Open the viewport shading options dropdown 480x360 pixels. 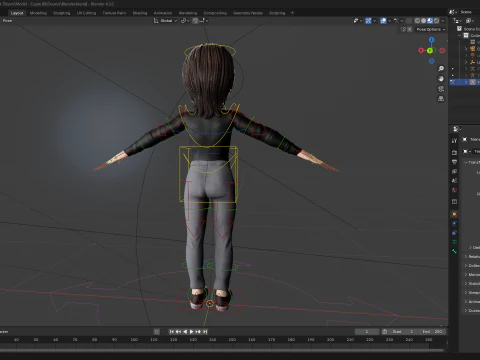(443, 21)
